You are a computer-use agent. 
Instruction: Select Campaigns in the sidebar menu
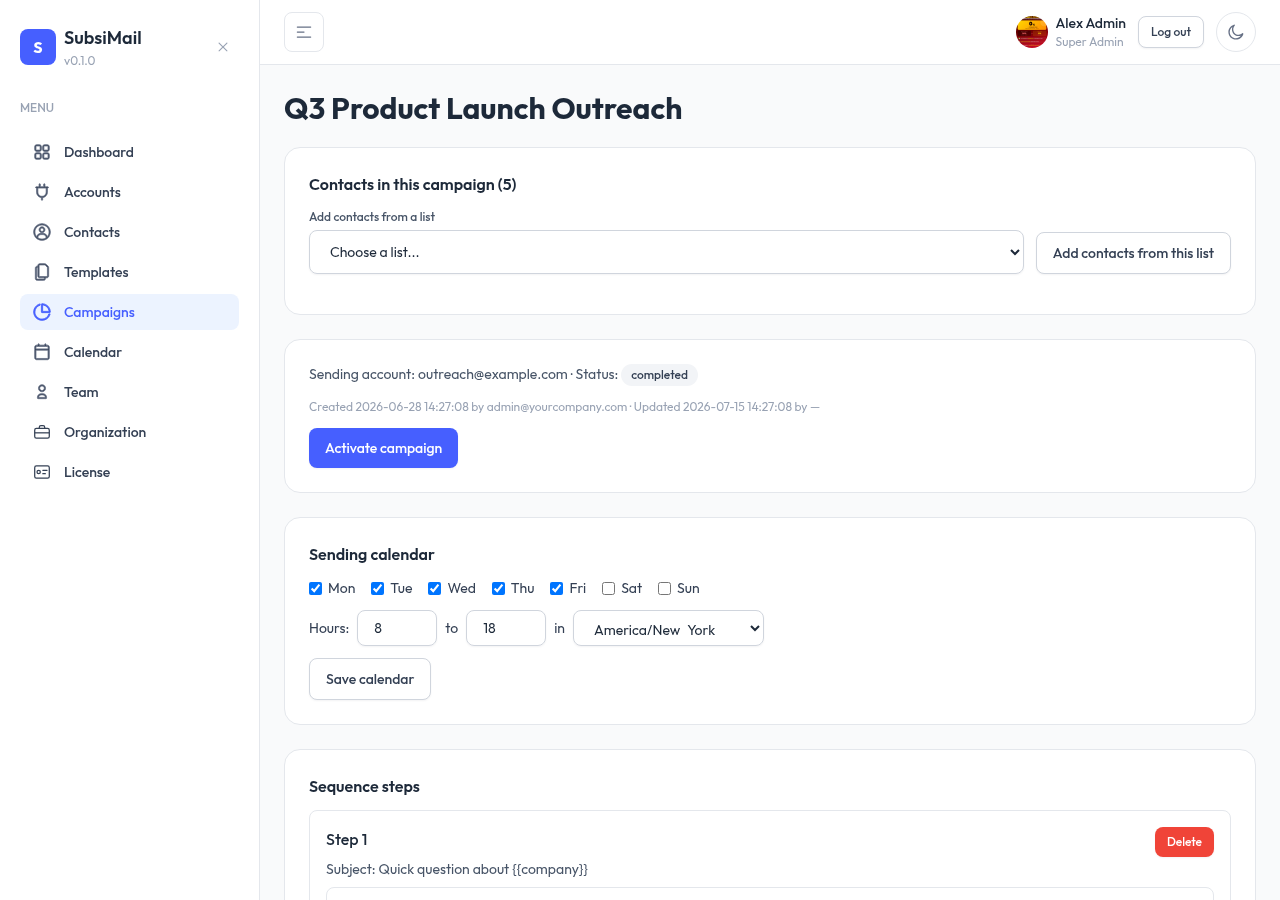(129, 312)
